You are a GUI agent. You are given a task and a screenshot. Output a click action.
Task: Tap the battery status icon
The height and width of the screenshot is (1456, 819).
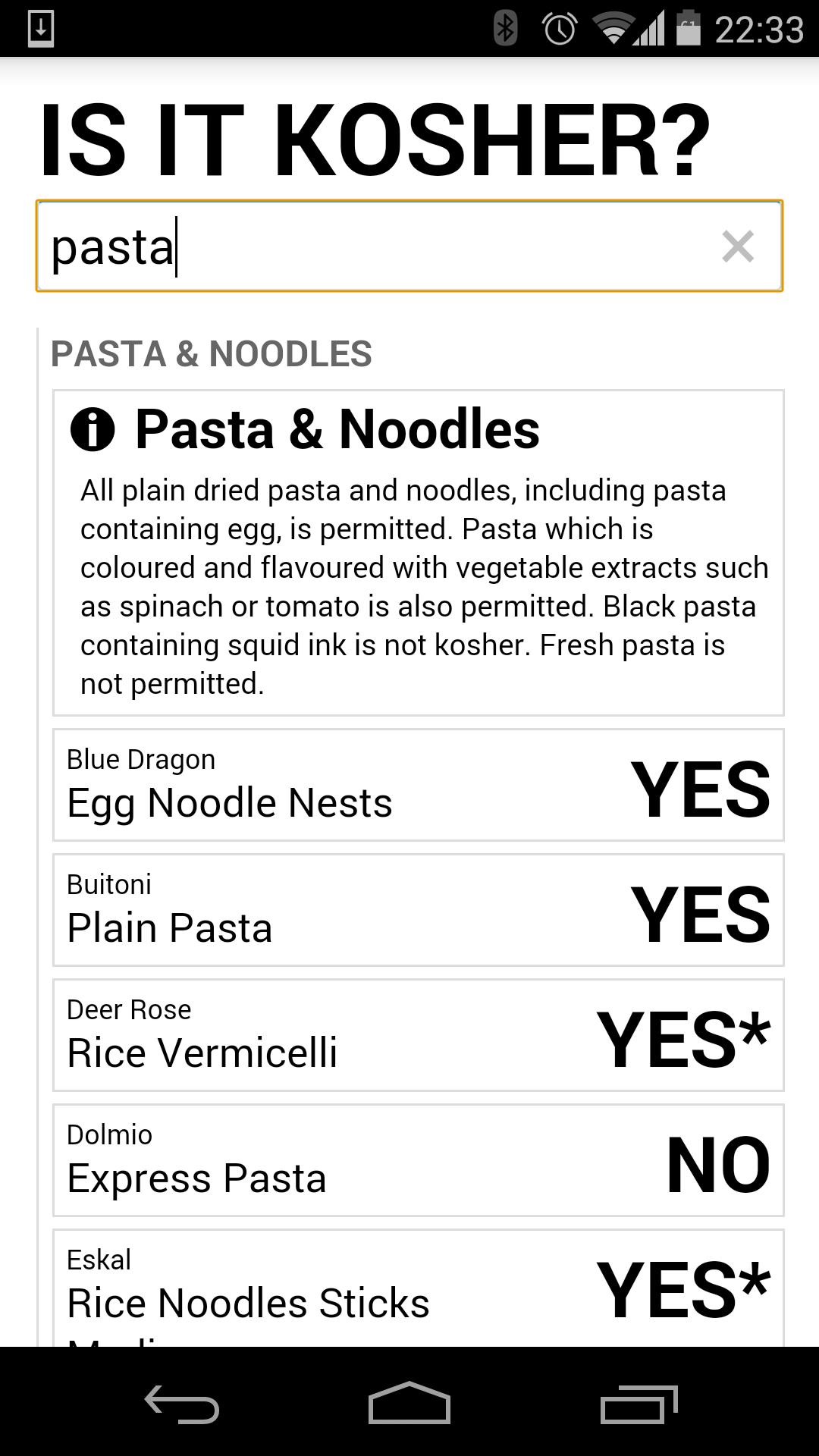point(688,28)
